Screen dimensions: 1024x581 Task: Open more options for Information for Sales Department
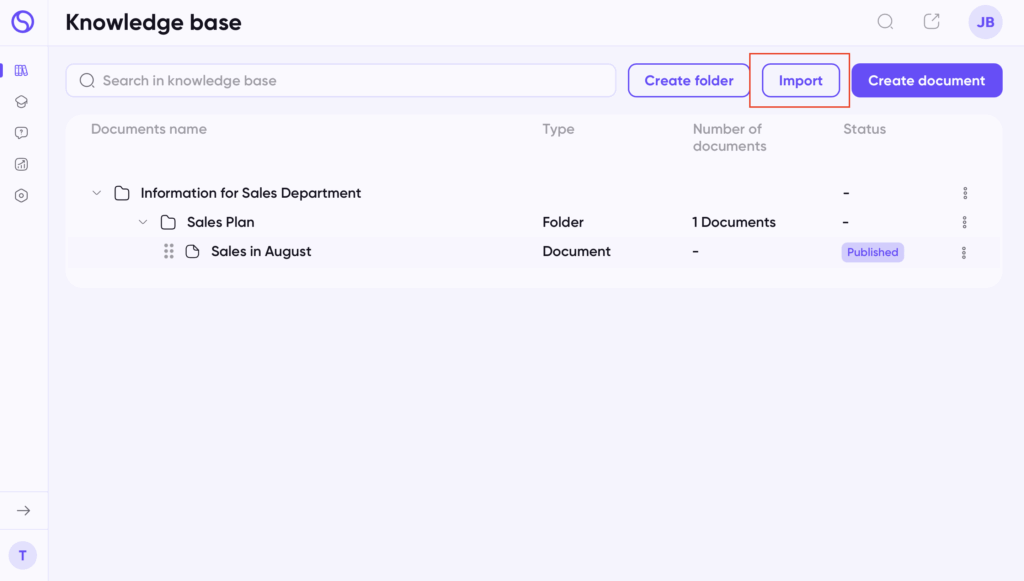point(965,193)
